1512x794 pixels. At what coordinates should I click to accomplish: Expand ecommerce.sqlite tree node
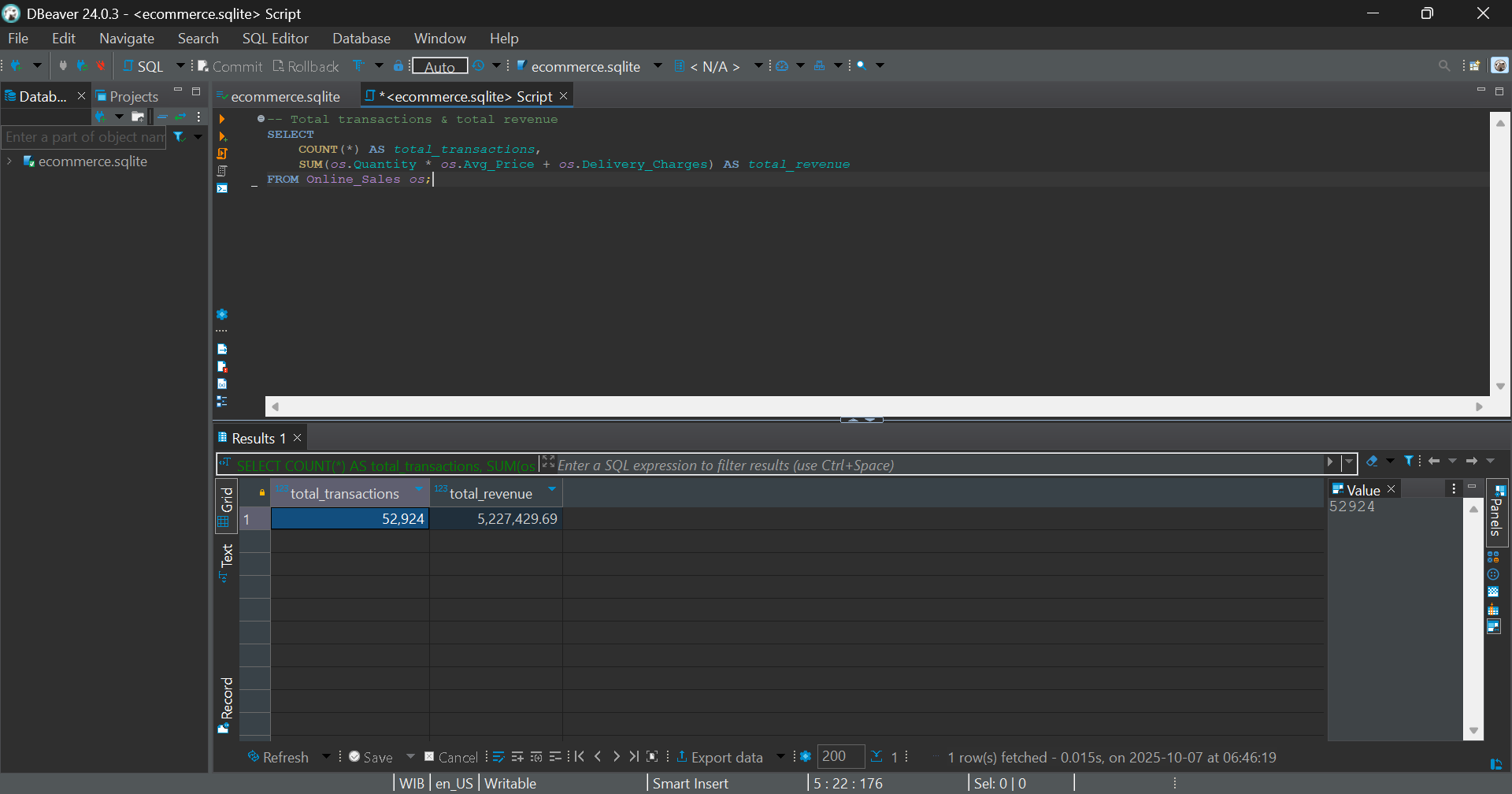9,161
